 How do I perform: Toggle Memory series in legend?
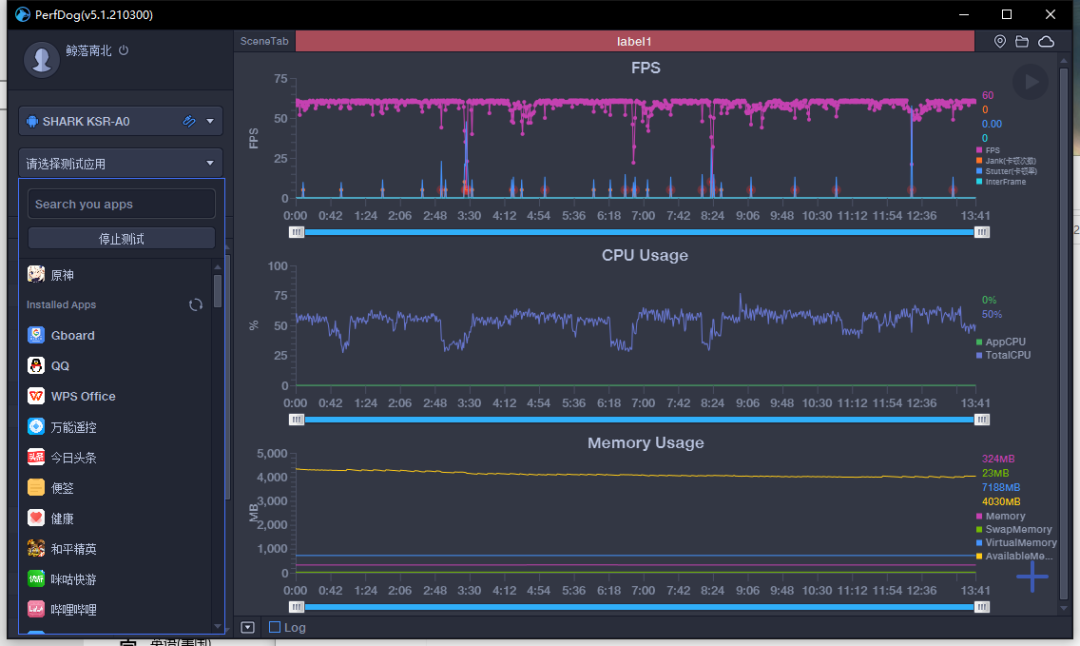tap(1001, 516)
